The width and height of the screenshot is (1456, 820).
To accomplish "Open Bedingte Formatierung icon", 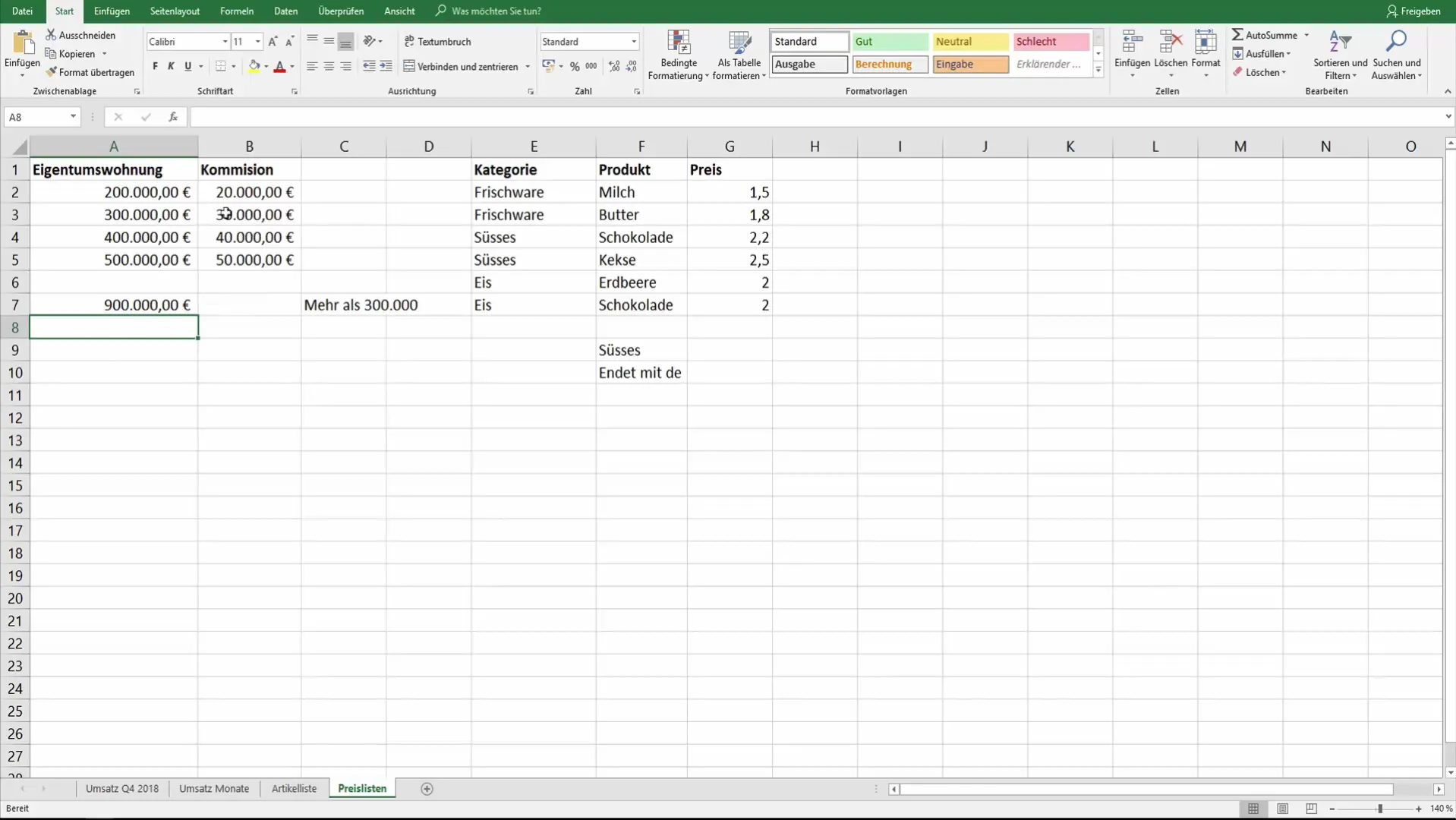I will click(x=679, y=43).
